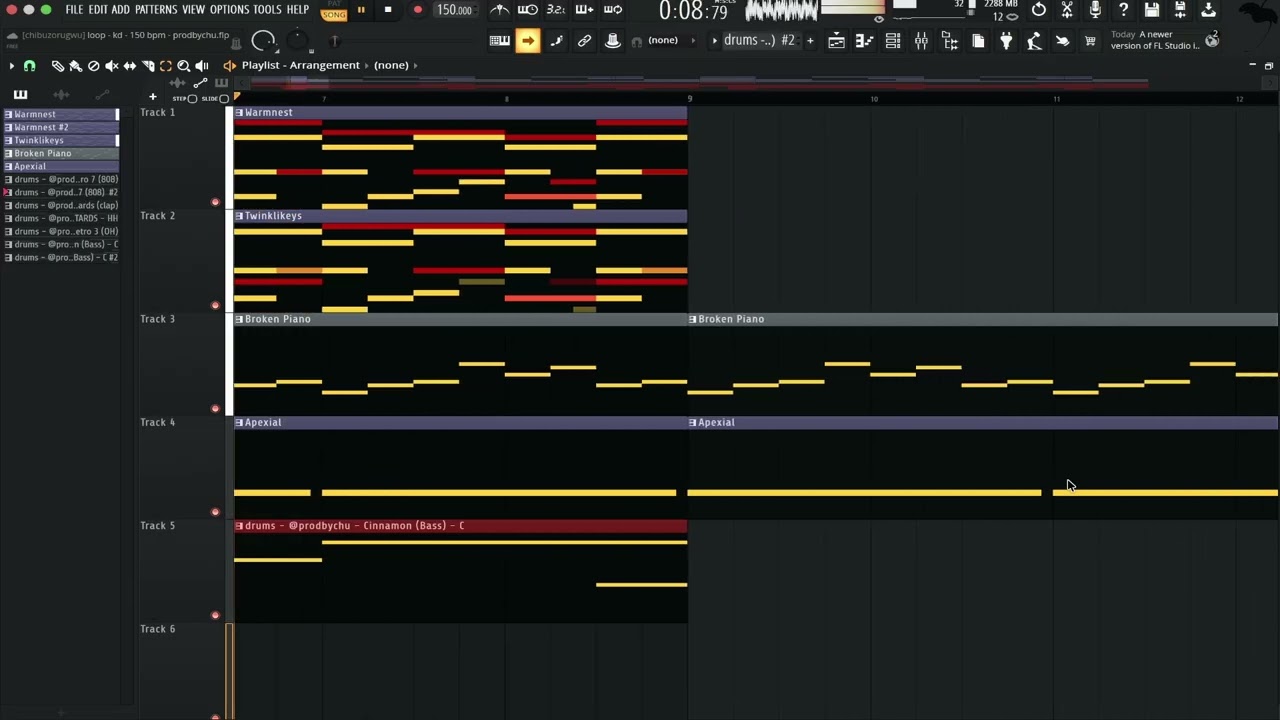Image resolution: width=1280 pixels, height=720 pixels.
Task: Mute Track 3 using its red dot
Action: tap(214, 409)
